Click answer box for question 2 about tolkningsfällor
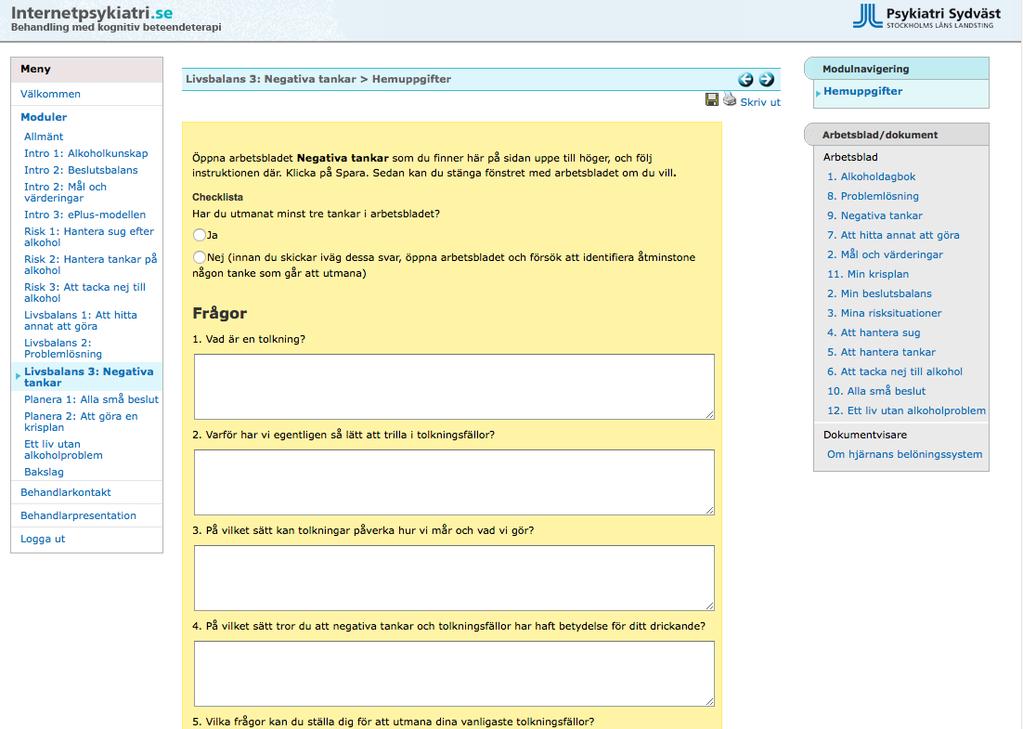The width and height of the screenshot is (1023, 729). (x=454, y=482)
